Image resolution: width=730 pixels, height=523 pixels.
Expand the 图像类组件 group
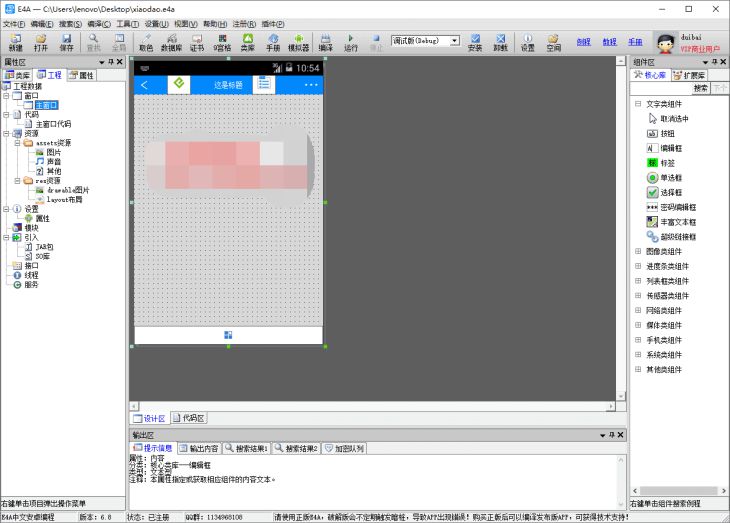pyautogui.click(x=638, y=251)
